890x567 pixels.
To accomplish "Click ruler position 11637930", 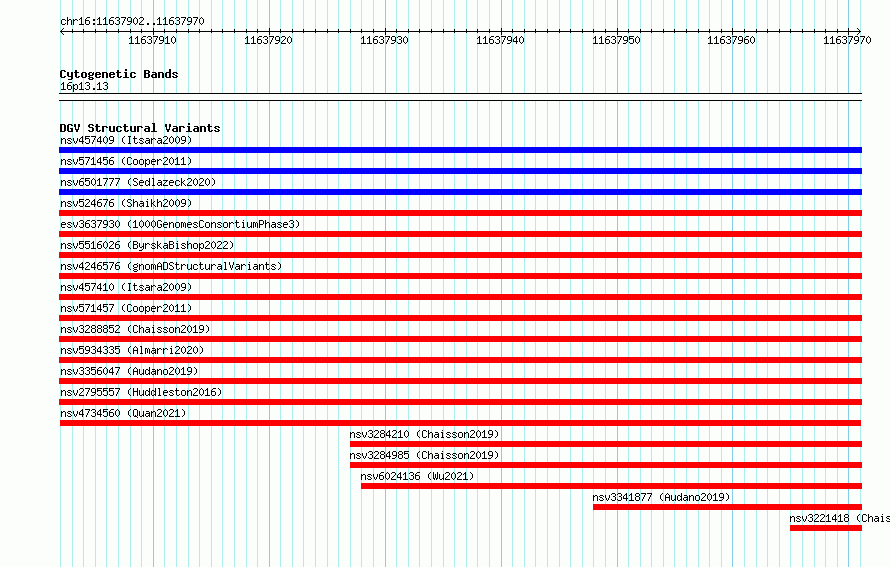I will 384,40.
